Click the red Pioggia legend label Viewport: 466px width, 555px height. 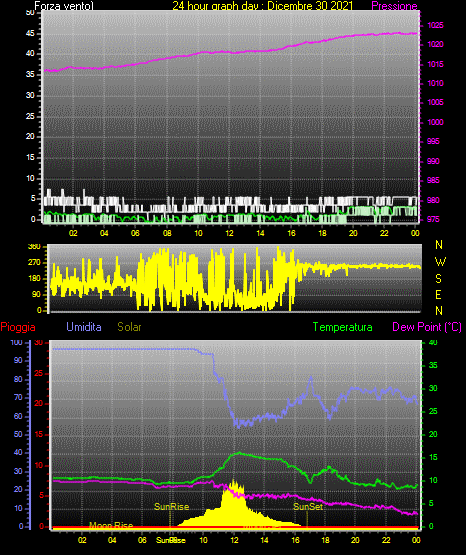click(x=18, y=327)
